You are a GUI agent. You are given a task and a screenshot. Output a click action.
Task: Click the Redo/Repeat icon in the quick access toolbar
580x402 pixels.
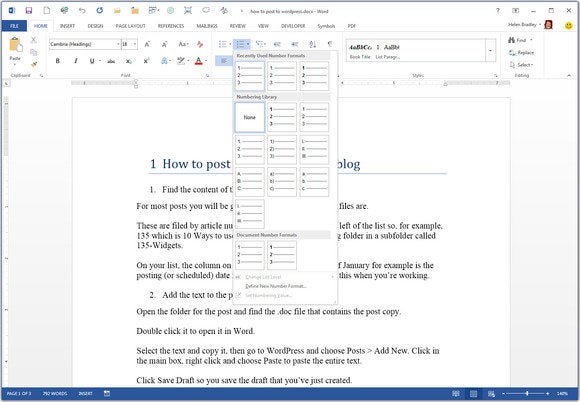[x=100, y=11]
